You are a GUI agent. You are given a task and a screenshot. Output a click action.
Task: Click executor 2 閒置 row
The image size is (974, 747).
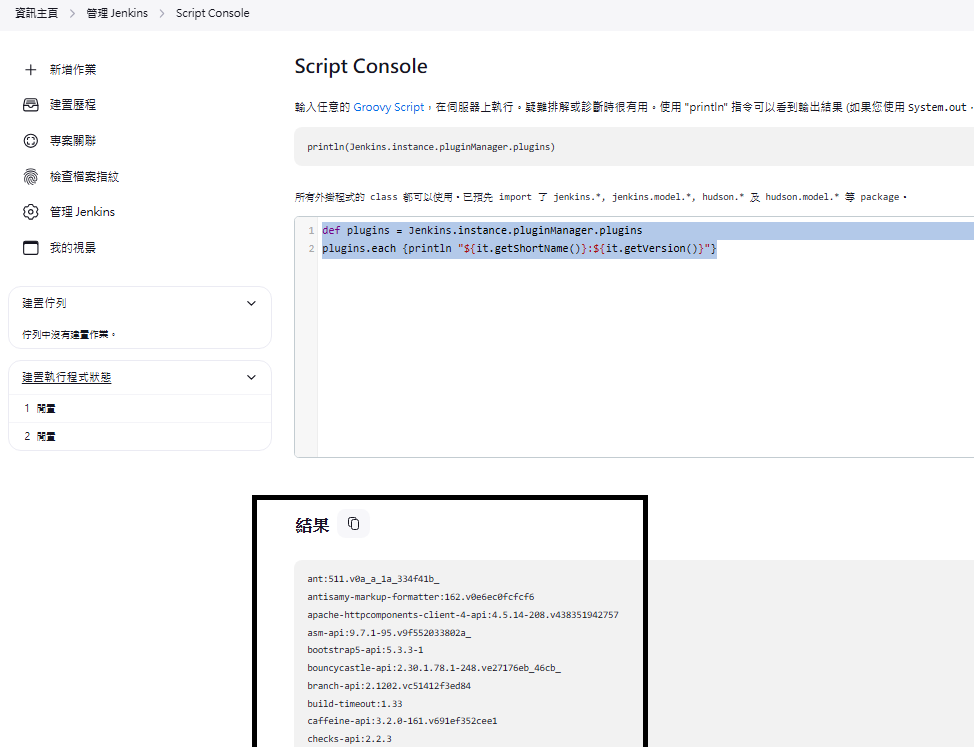pos(140,437)
